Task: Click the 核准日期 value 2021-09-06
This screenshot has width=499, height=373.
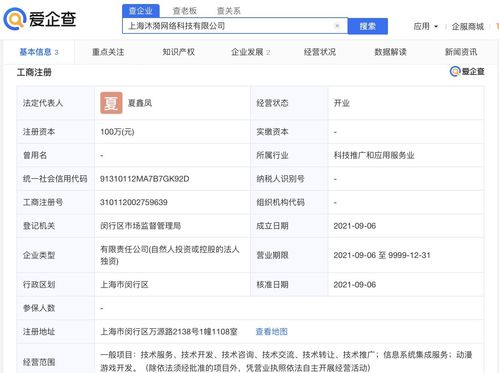Action: tap(355, 285)
